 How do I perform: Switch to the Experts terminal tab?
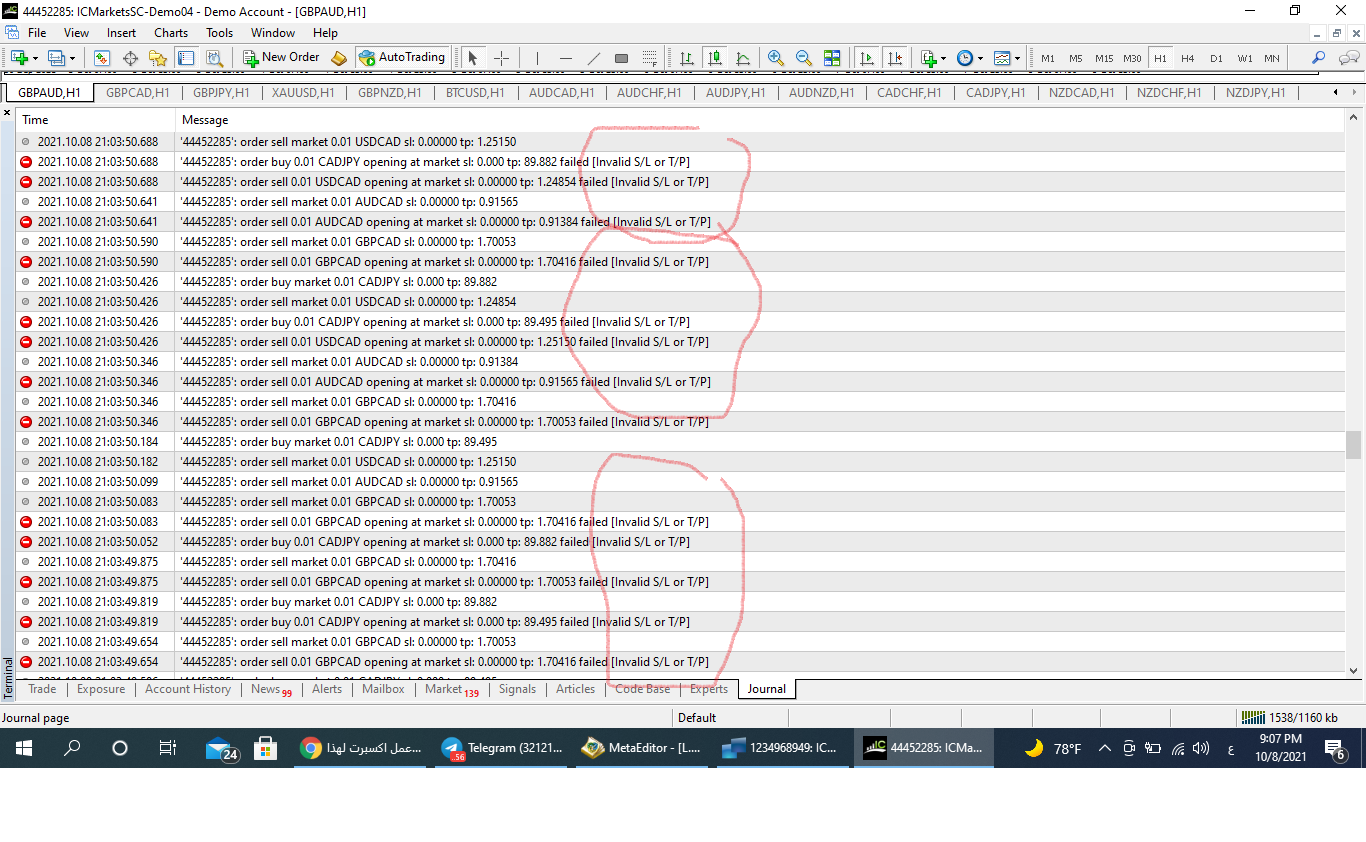pos(709,689)
